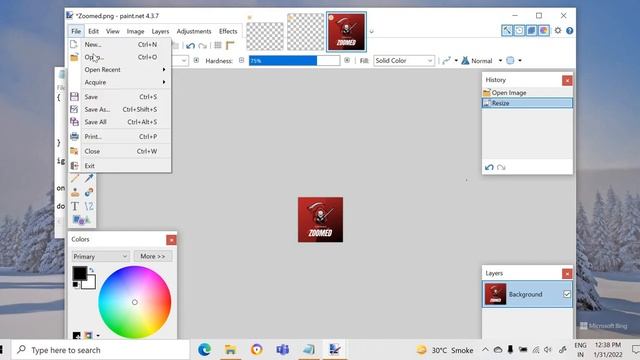The width and height of the screenshot is (640, 360).
Task: Choose New... from the File menu
Action: coord(119,44)
